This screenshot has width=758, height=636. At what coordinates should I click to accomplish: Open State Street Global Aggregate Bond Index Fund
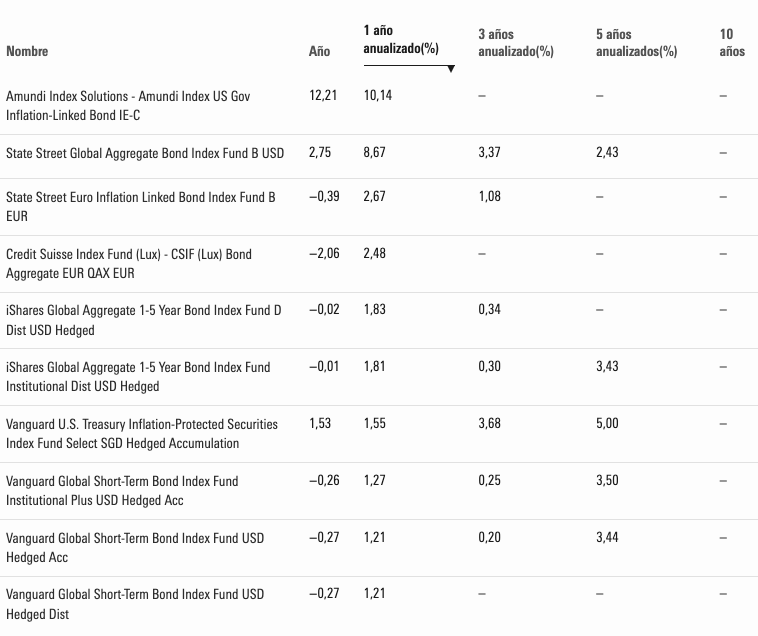(x=145, y=153)
